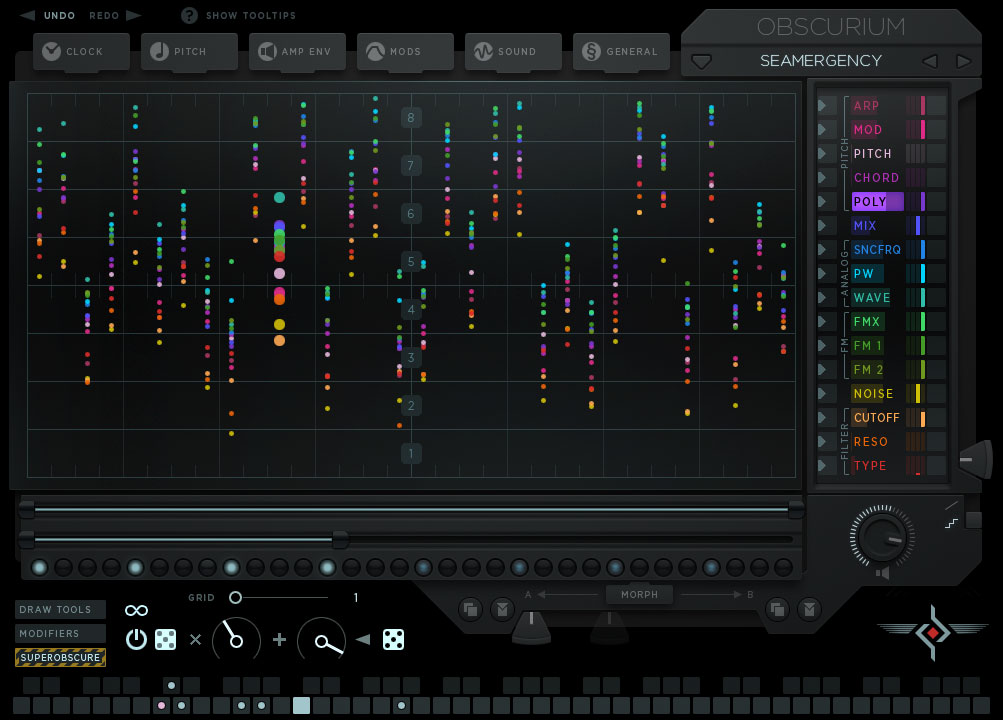Screen dimensions: 1003x720
Task: Open the MODIFIERS menu
Action: pyautogui.click(x=60, y=633)
